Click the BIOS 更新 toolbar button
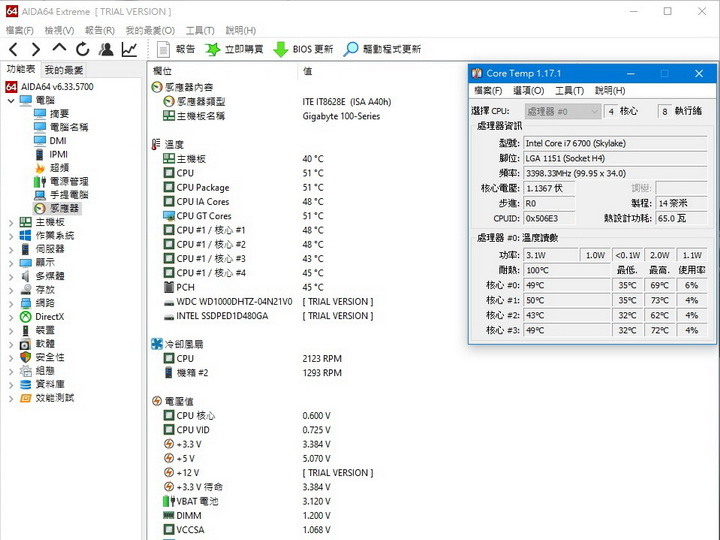The height and width of the screenshot is (540, 720). click(303, 49)
